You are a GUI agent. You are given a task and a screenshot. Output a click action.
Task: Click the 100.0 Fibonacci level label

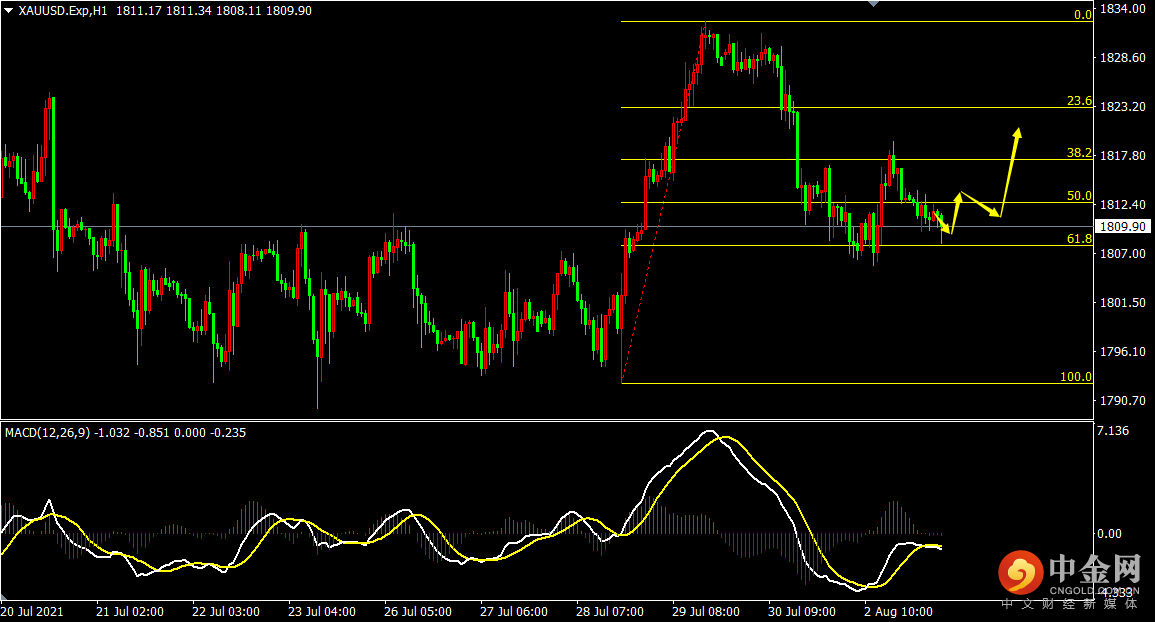click(1075, 377)
